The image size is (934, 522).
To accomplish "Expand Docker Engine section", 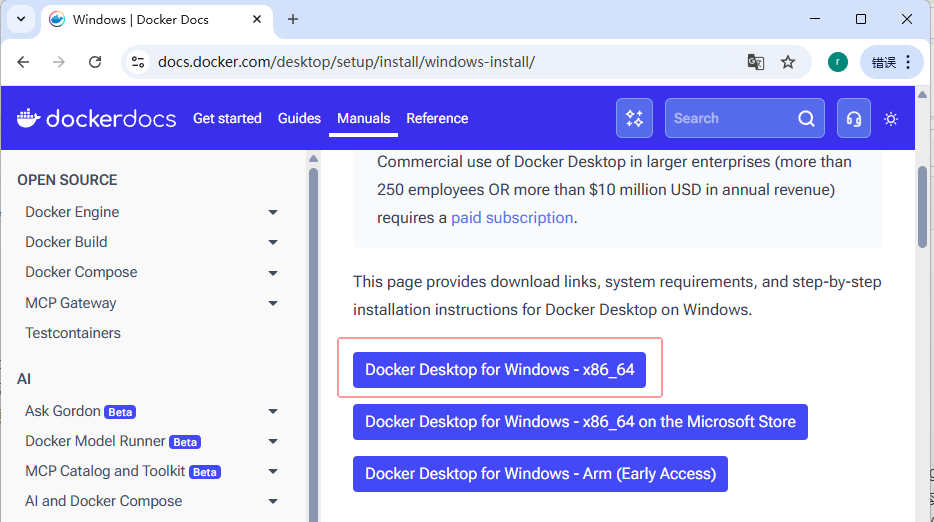I will [x=273, y=212].
